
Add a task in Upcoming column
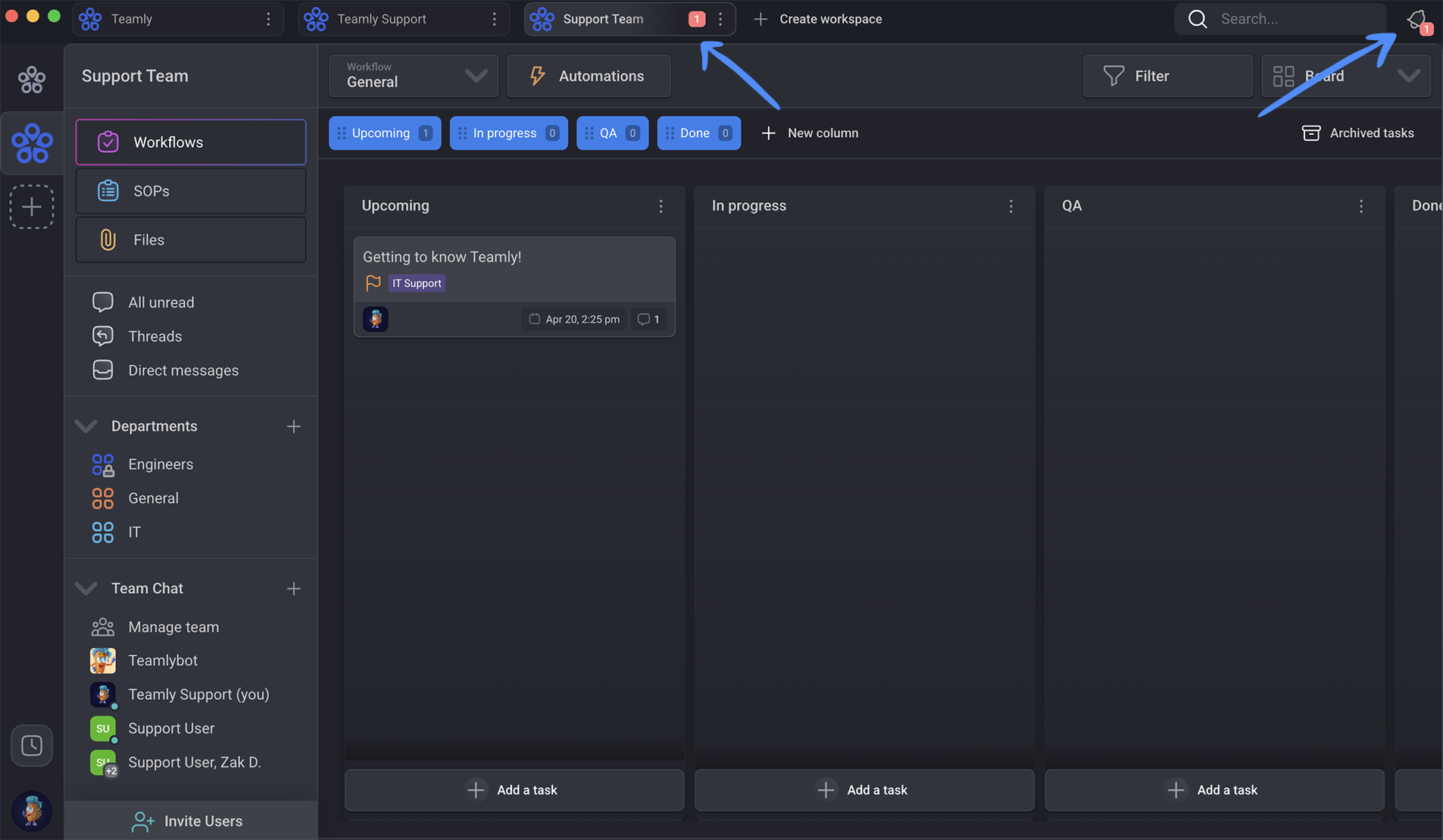tap(514, 790)
